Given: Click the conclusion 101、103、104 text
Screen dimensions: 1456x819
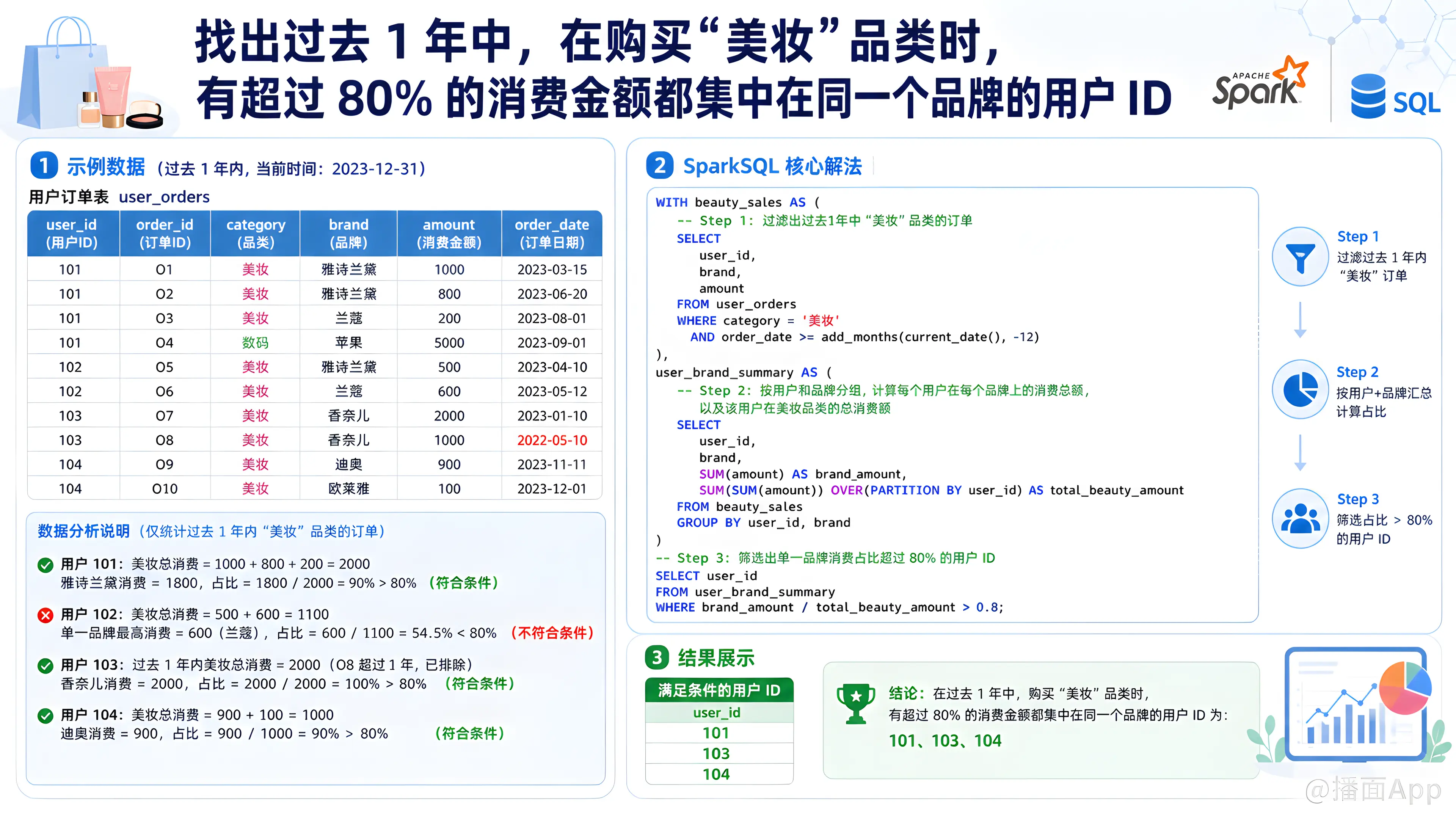Looking at the screenshot, I should coord(945,741).
